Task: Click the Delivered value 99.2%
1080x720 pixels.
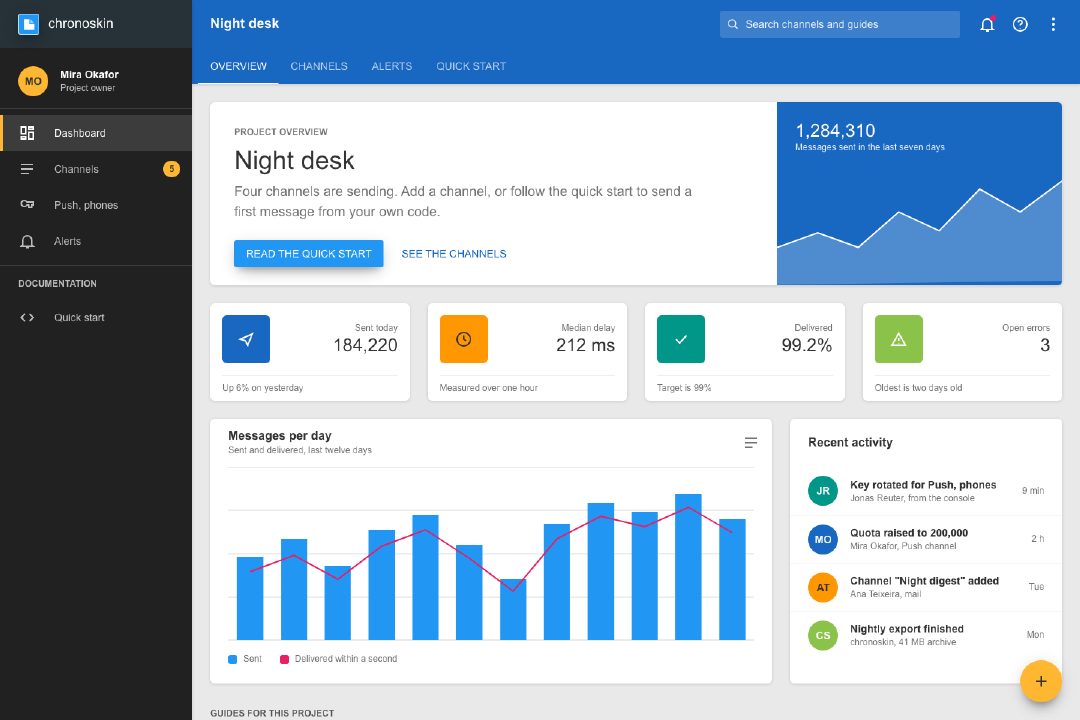Action: click(807, 345)
